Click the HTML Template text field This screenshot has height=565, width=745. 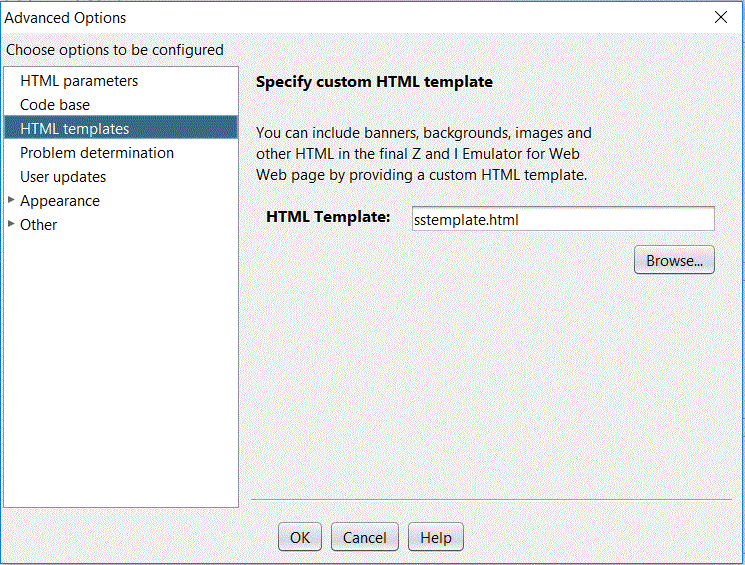[563, 219]
